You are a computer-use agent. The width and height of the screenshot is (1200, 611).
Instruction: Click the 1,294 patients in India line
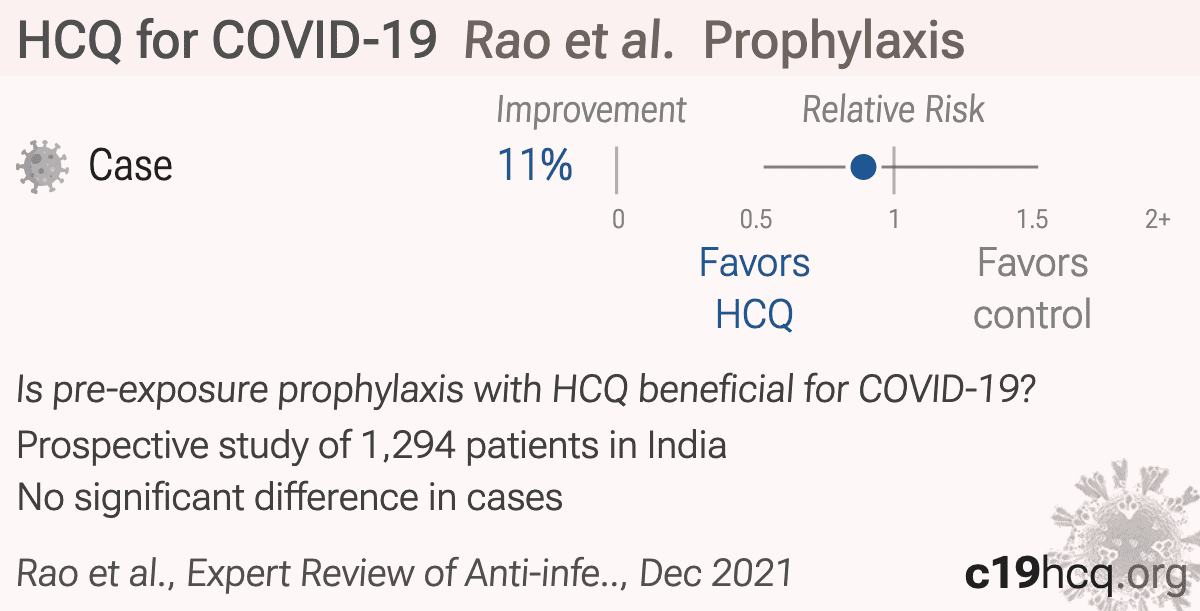[371, 445]
